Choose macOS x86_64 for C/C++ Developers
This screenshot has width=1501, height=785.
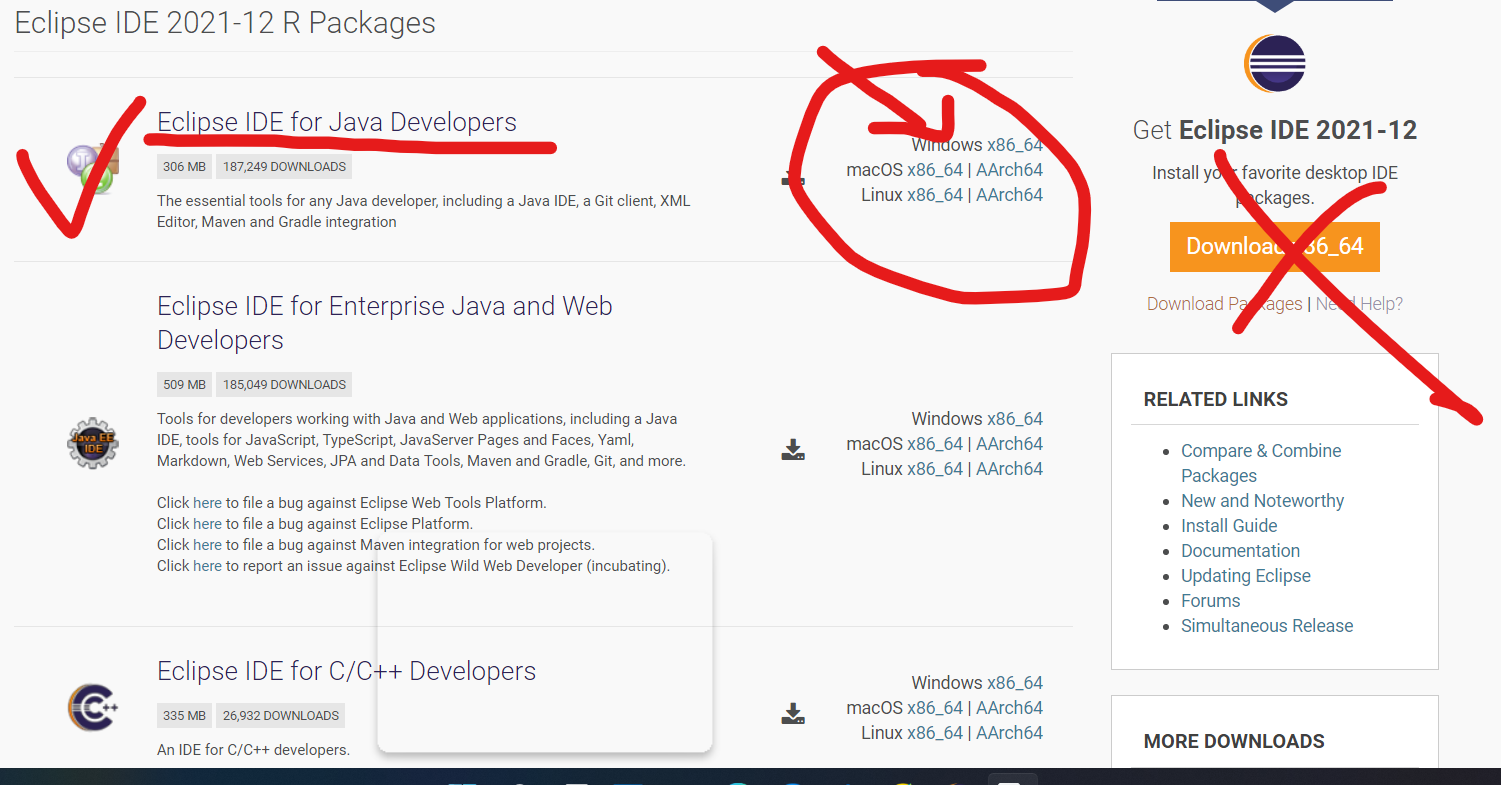point(935,708)
